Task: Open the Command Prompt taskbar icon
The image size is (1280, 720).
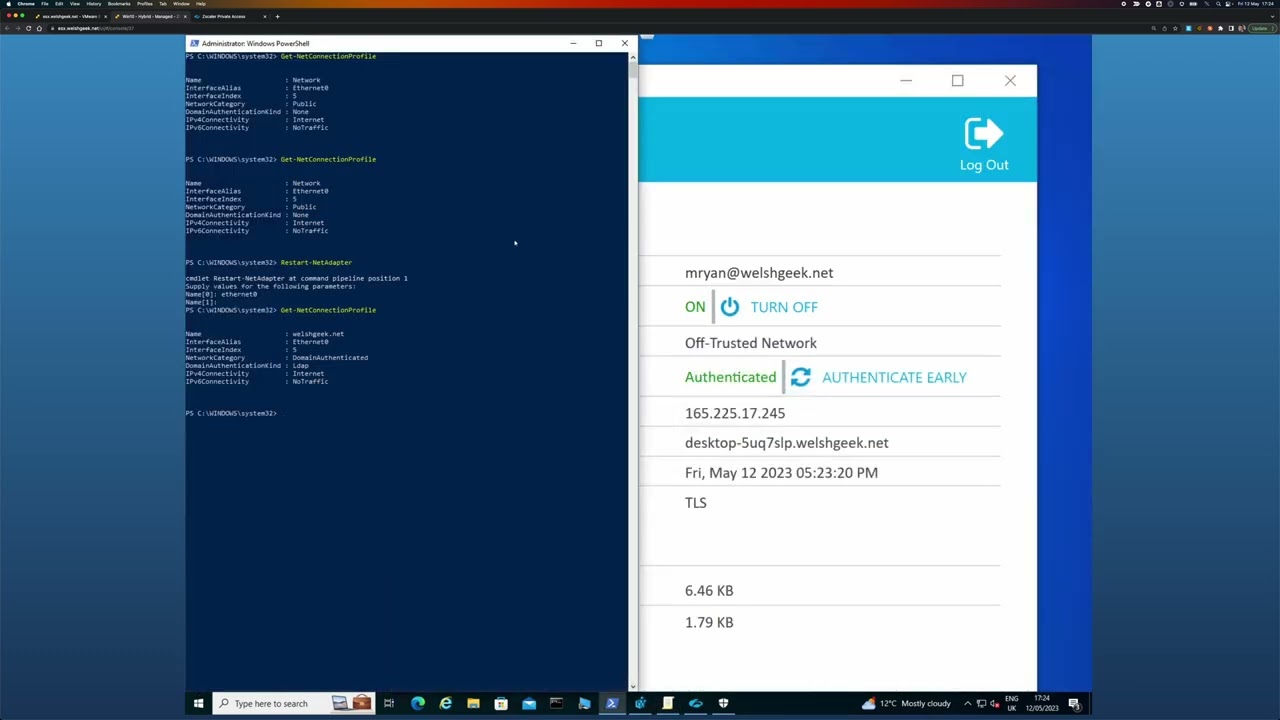Action: pyautogui.click(x=557, y=703)
